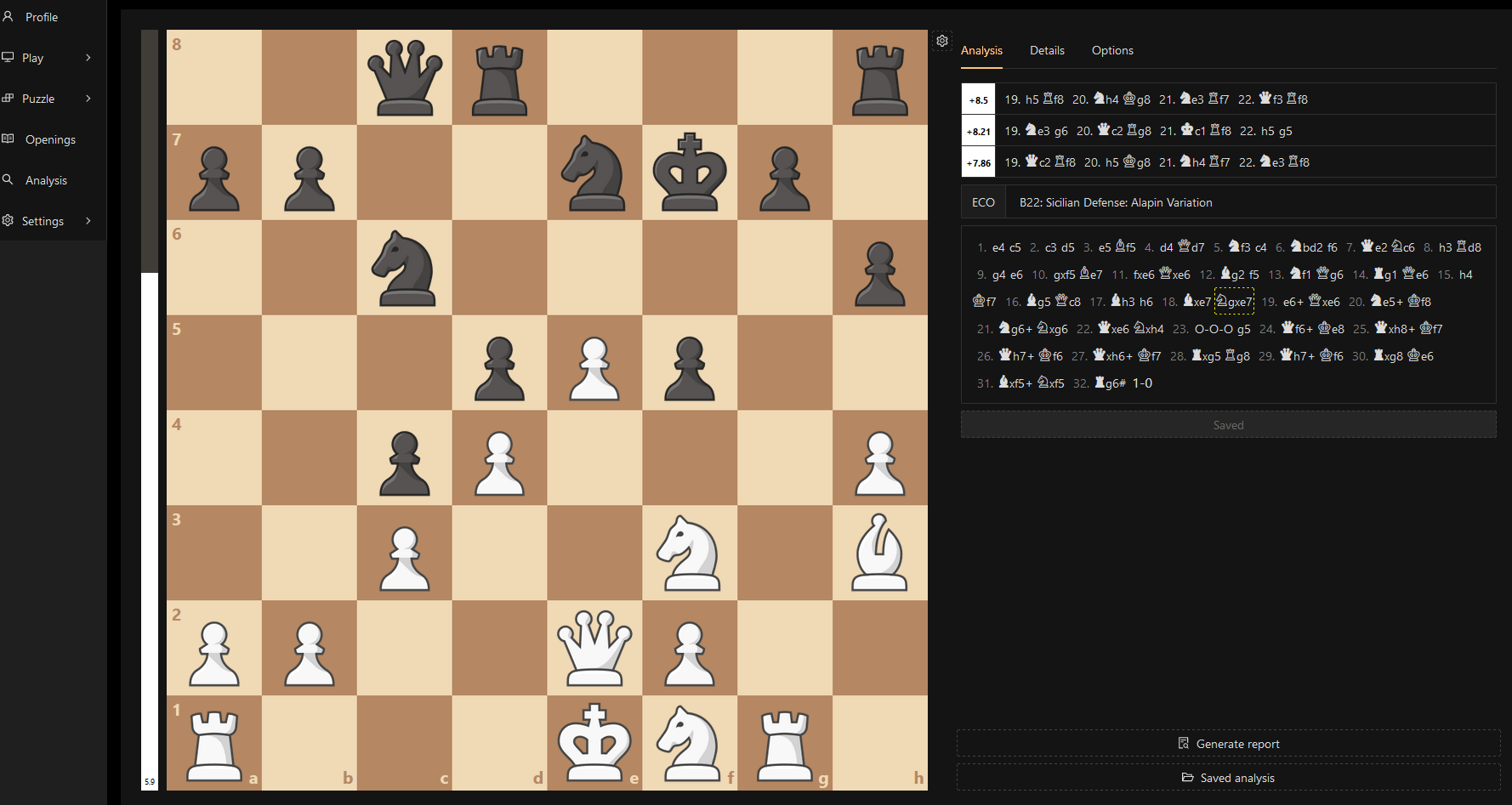Select the black queen on c8
1512x805 pixels.
405,77
